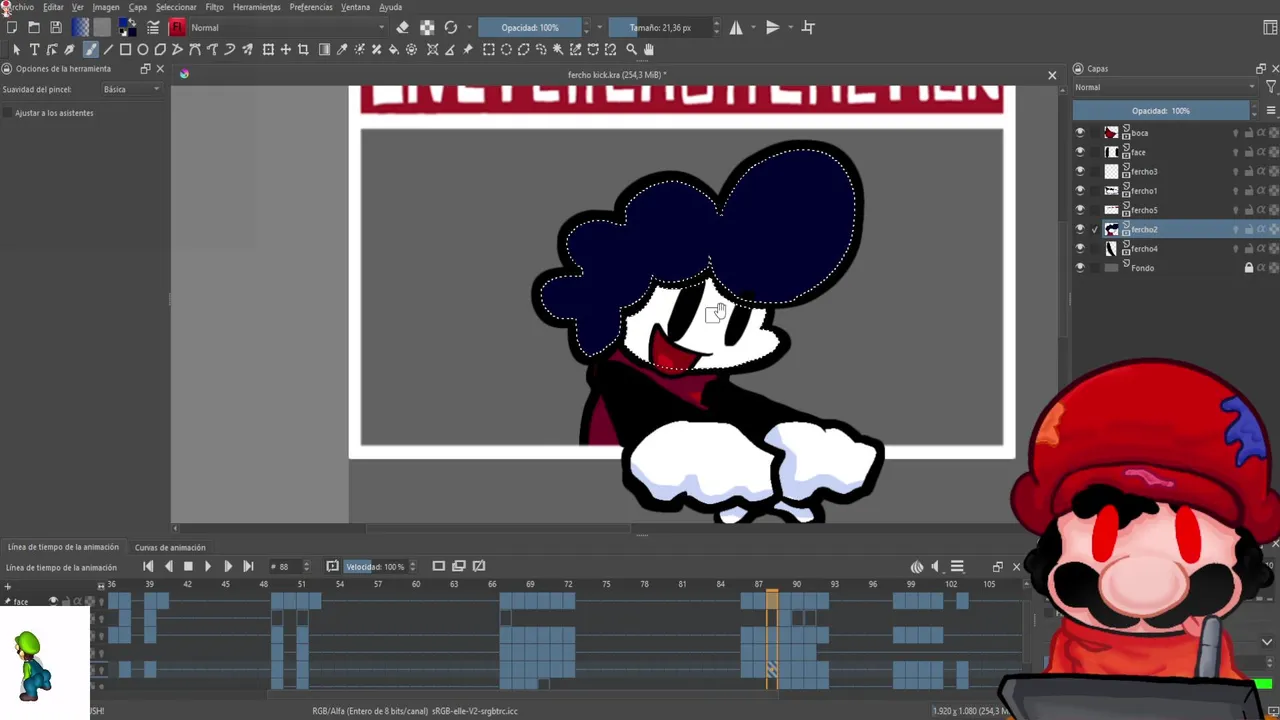Create a new document from toolbar
This screenshot has height=720, width=1280.
11,27
